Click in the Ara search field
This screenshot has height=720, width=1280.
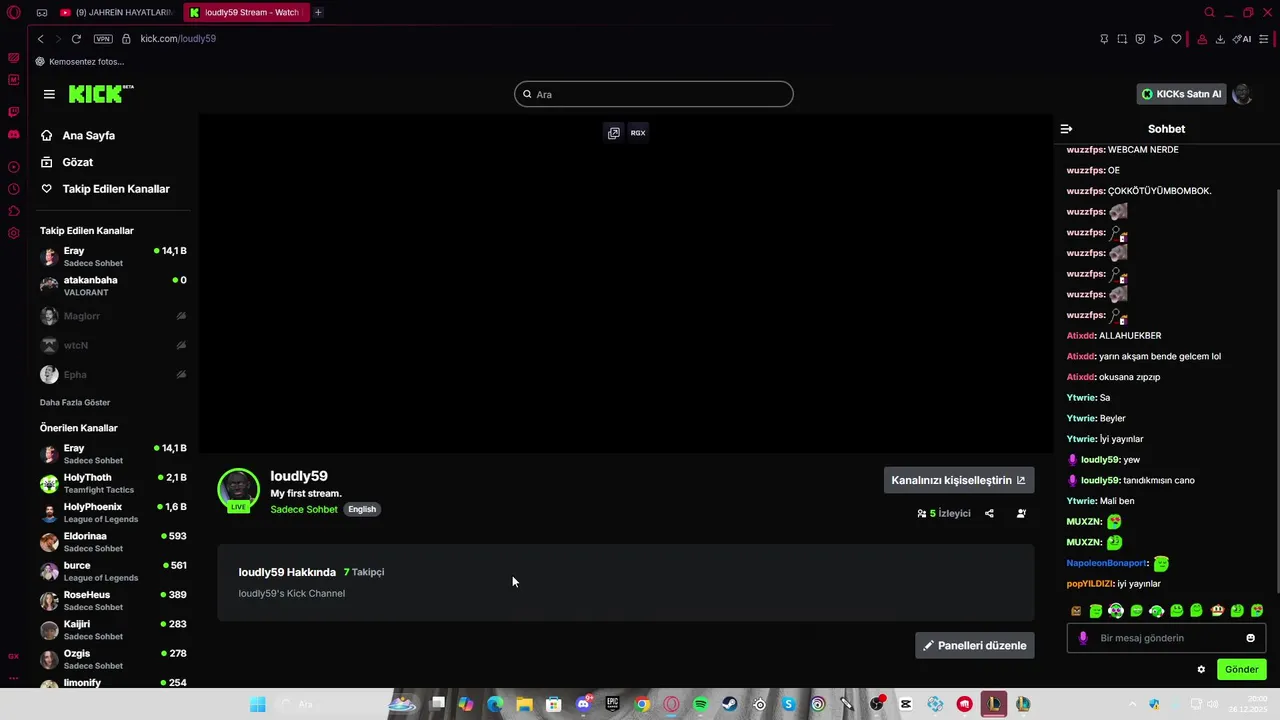pos(654,94)
